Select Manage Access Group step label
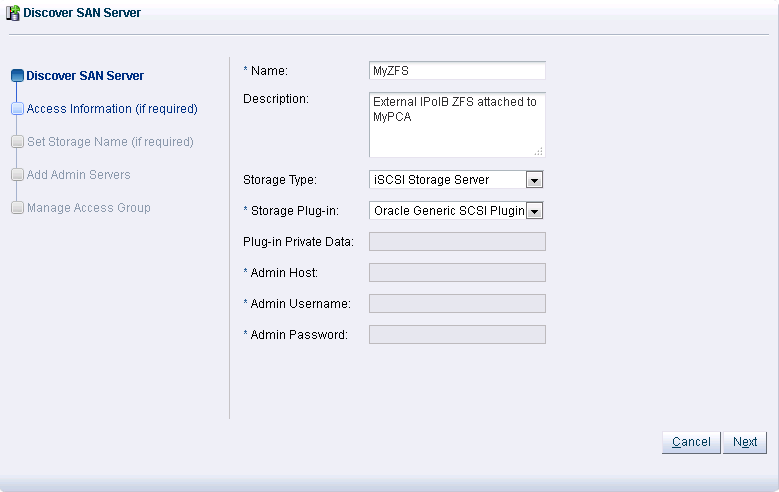The width and height of the screenshot is (779, 492). click(88, 208)
